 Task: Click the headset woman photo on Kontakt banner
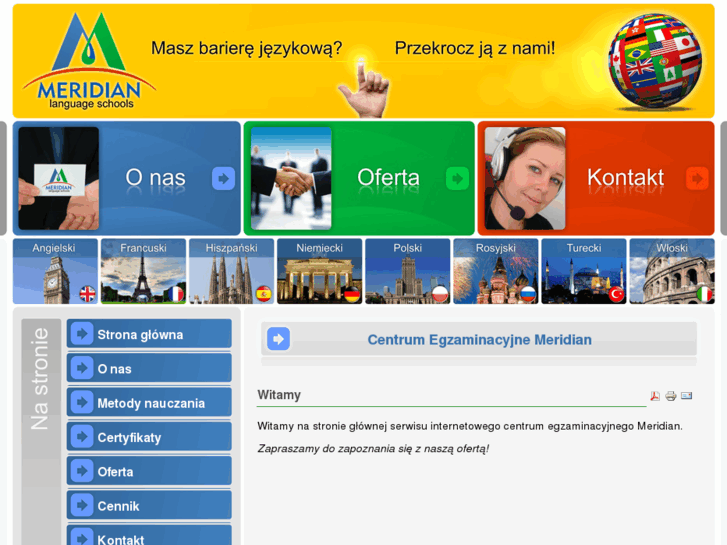click(525, 179)
